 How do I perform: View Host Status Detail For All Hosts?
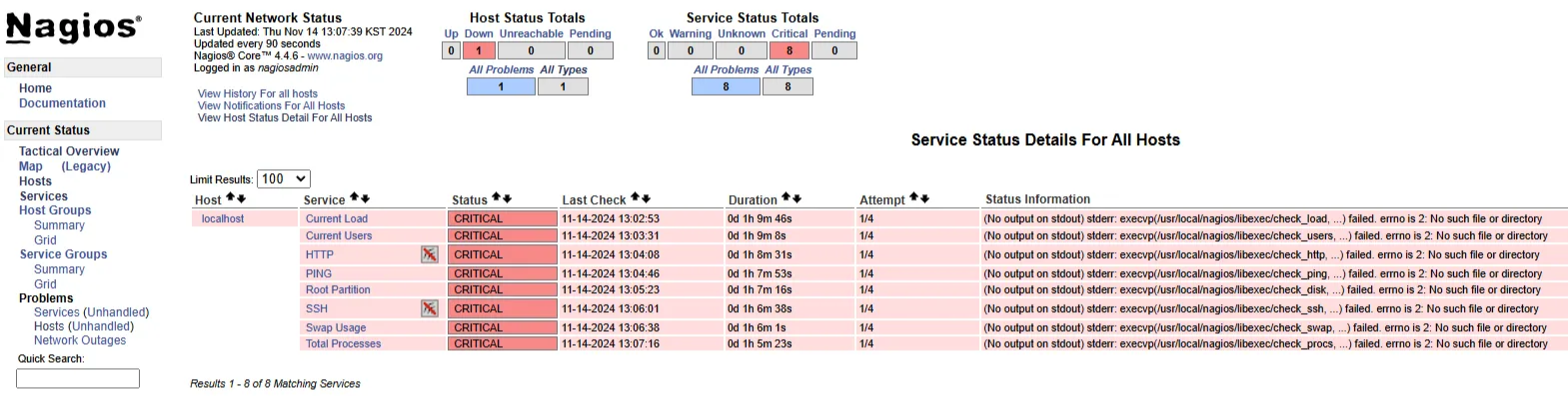285,118
